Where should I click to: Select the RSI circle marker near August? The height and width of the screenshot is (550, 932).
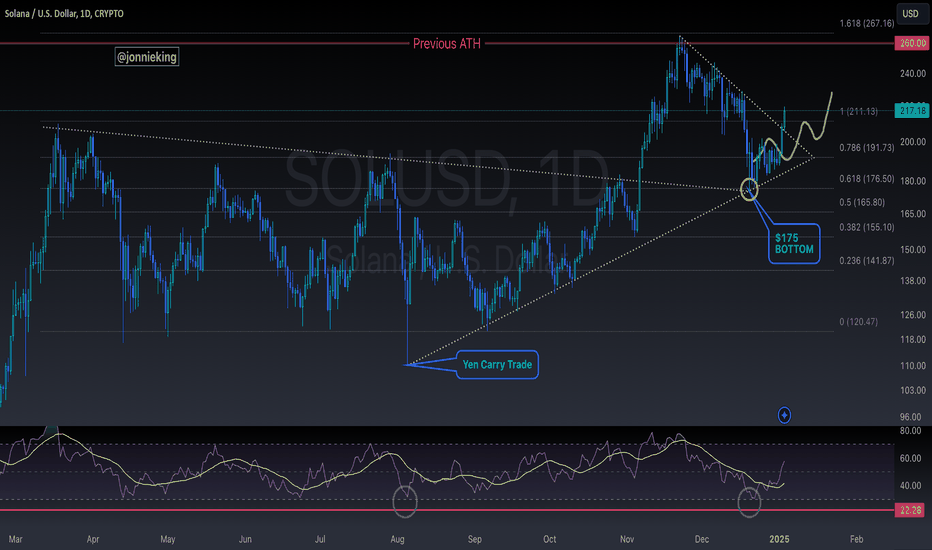click(x=405, y=501)
